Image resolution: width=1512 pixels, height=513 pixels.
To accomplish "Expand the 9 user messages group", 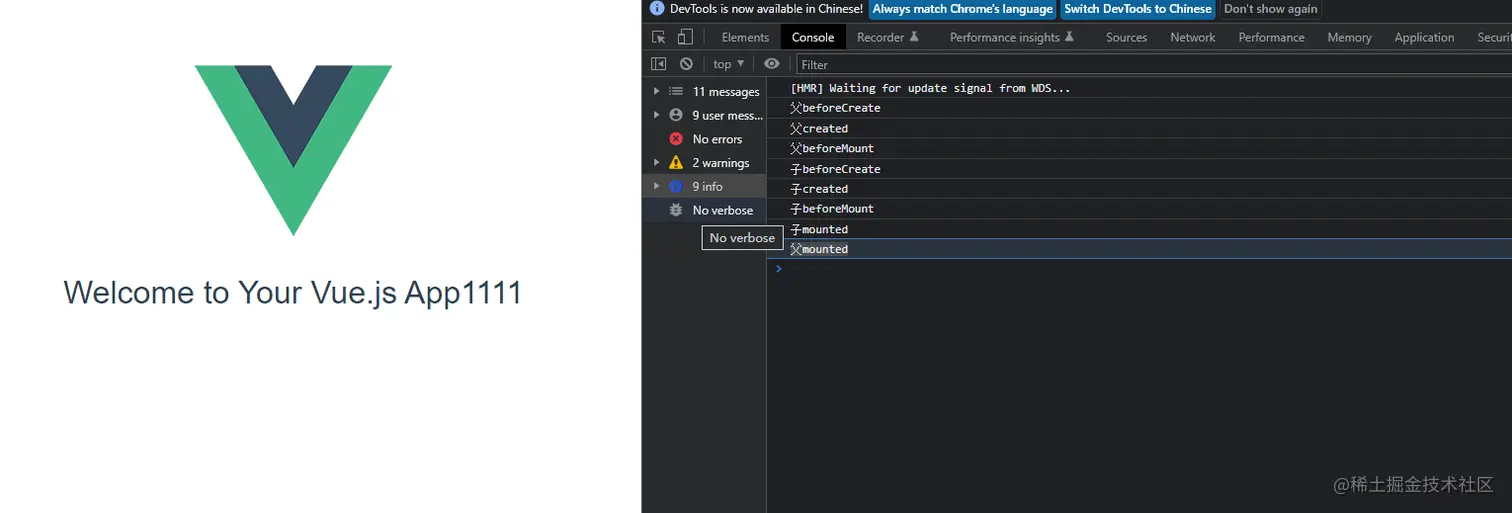I will tap(656, 115).
